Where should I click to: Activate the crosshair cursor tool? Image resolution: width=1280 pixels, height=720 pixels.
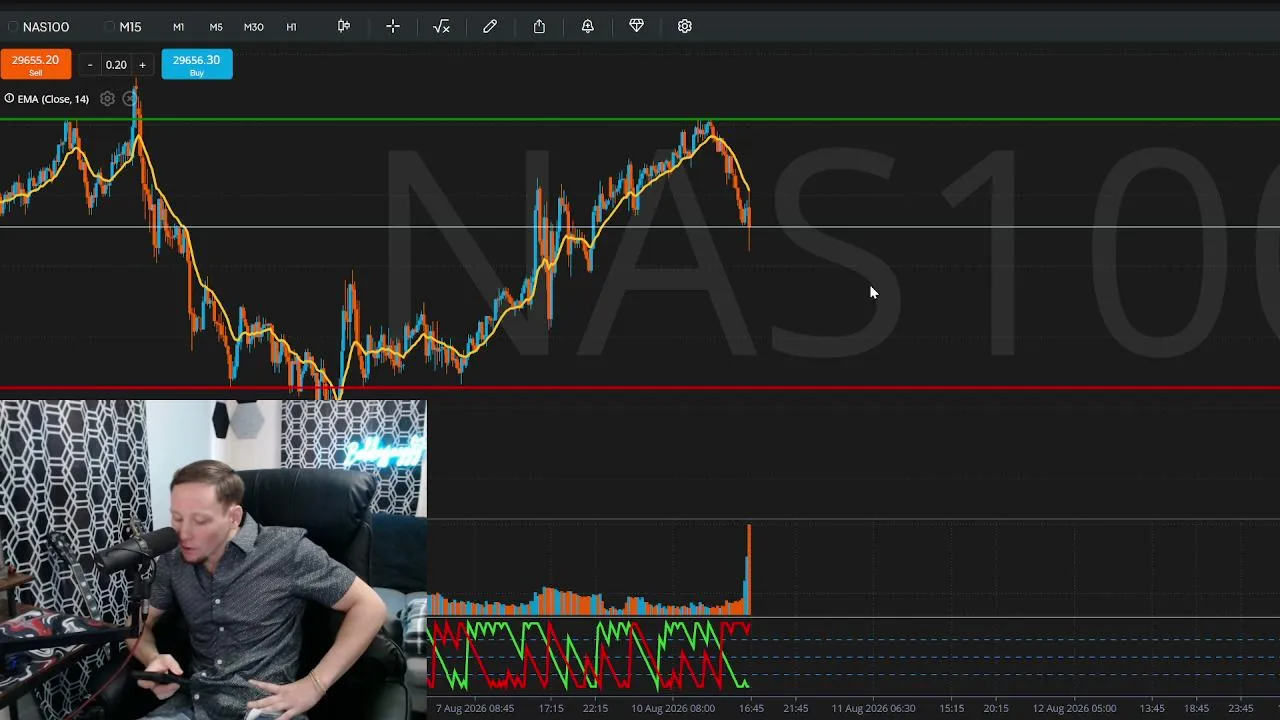(393, 26)
